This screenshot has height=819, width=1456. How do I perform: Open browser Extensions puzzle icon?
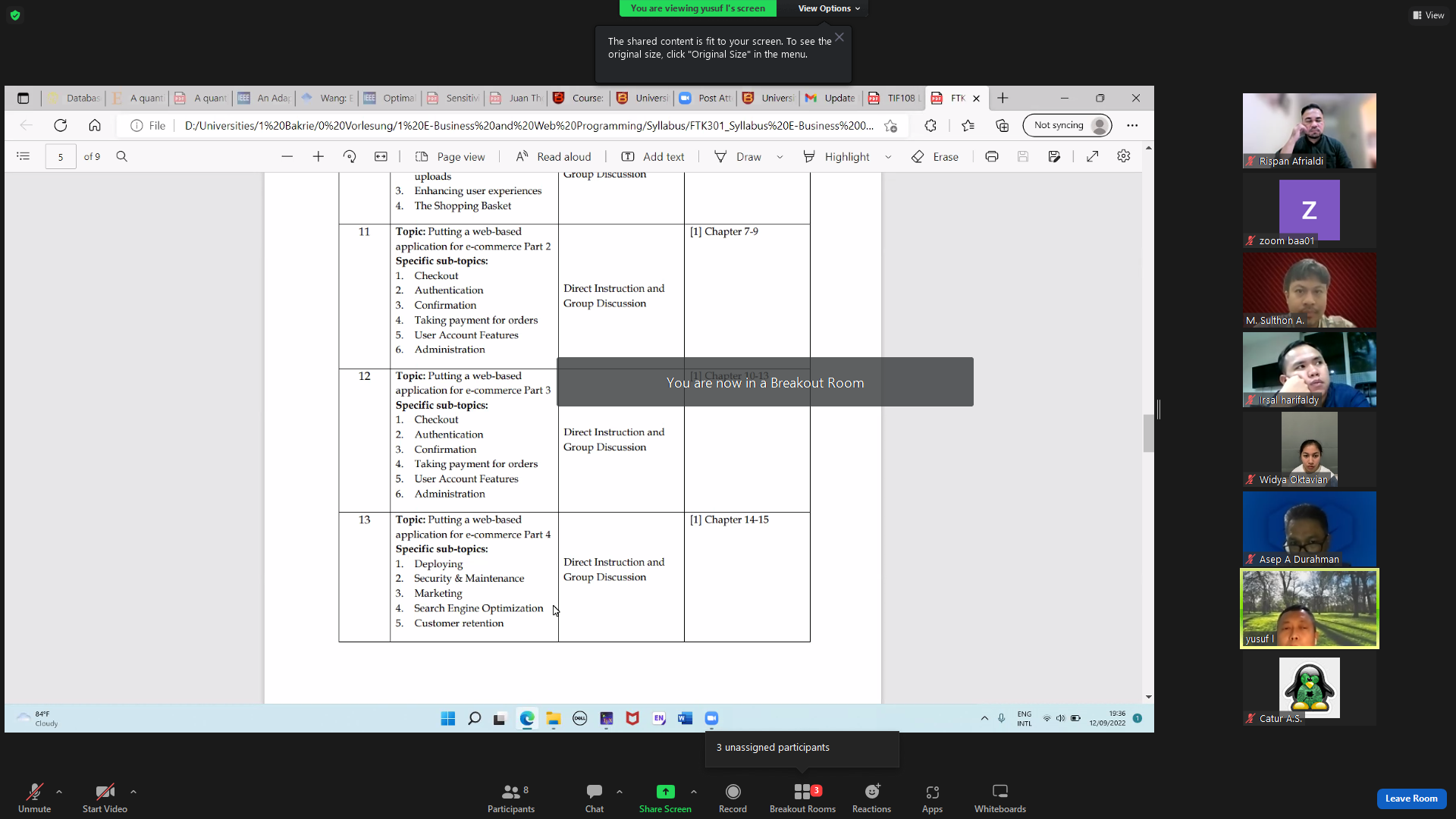pos(930,125)
